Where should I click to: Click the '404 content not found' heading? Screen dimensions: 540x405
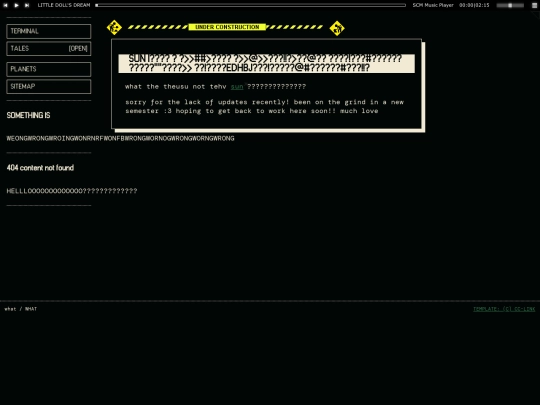(40, 168)
